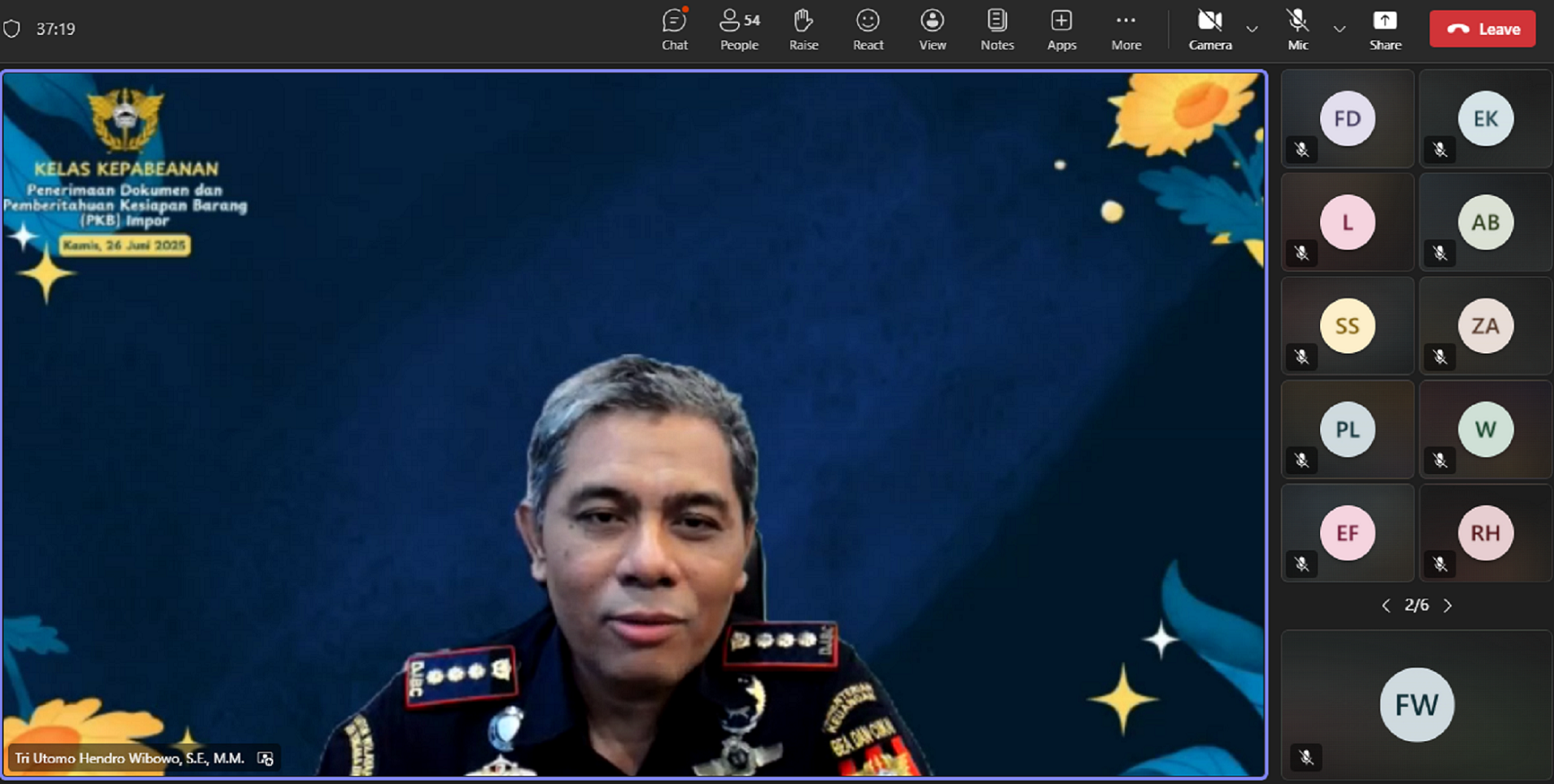The height and width of the screenshot is (784, 1554).
Task: Unmute your microphone
Action: click(x=1297, y=28)
